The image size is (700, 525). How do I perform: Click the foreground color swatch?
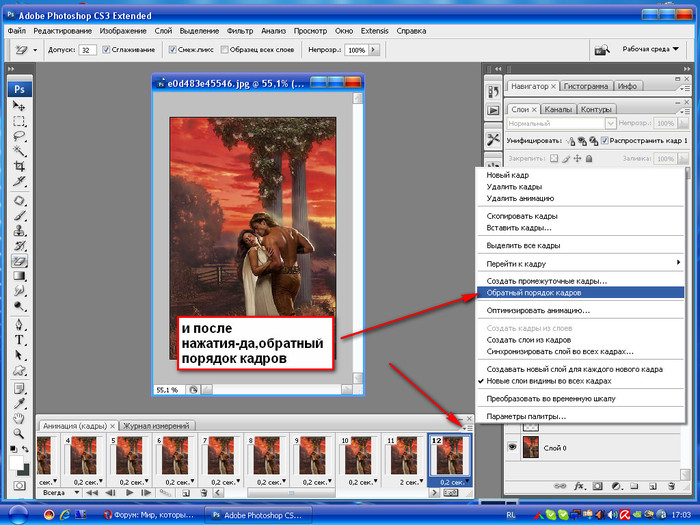click(16, 462)
